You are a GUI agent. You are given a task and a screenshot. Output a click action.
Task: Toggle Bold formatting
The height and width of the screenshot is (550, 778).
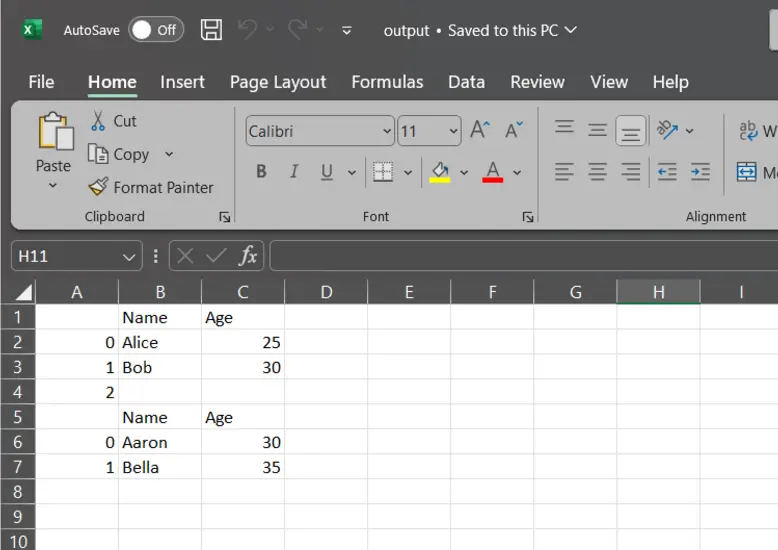261,172
